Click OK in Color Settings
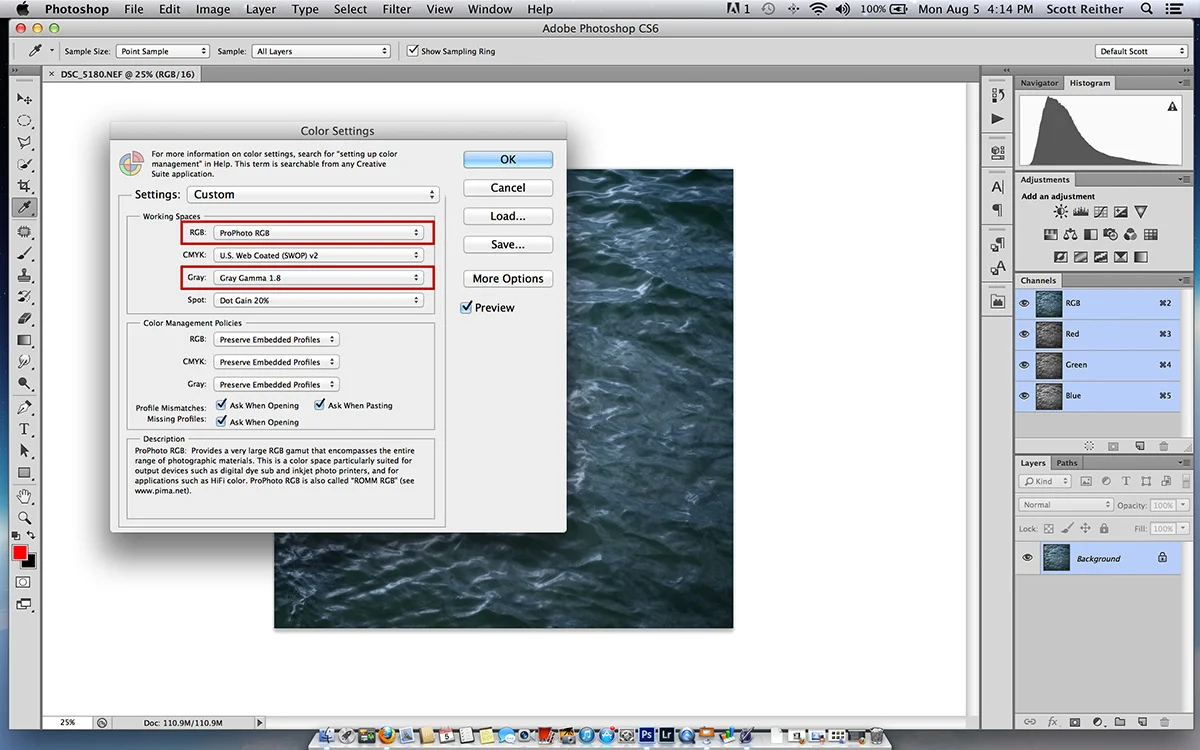The height and width of the screenshot is (750, 1200). [508, 159]
